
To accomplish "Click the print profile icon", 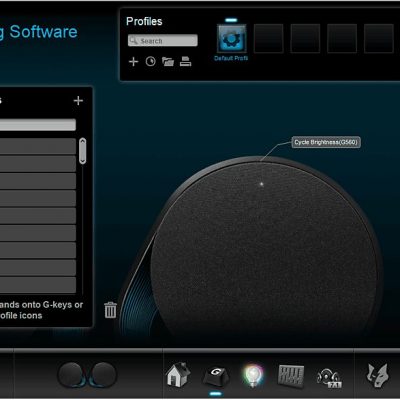I will tap(185, 61).
